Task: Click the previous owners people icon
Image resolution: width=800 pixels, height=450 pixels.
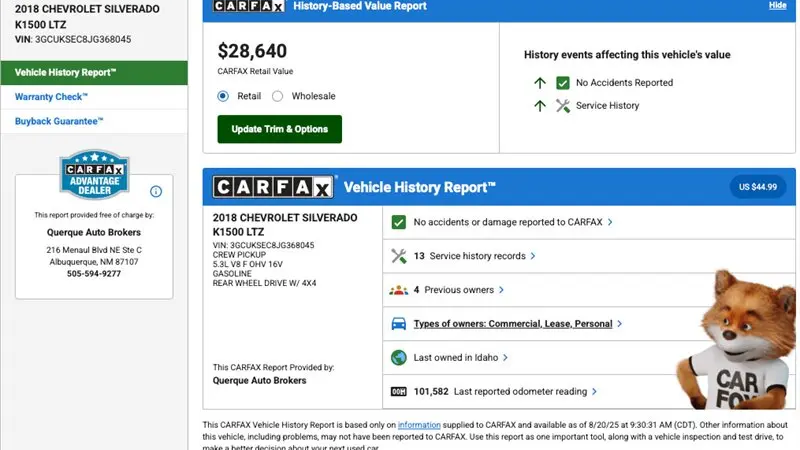Action: (x=398, y=290)
